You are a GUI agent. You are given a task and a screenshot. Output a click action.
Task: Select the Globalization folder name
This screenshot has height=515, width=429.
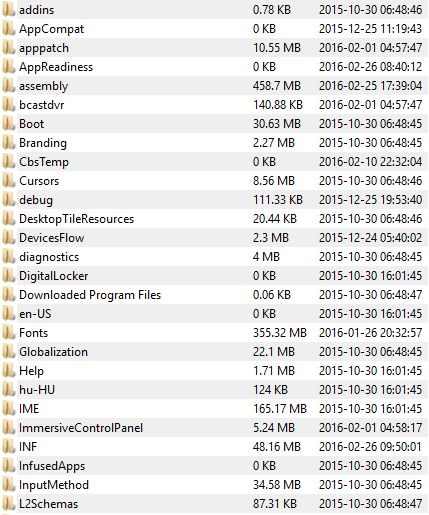point(53,352)
